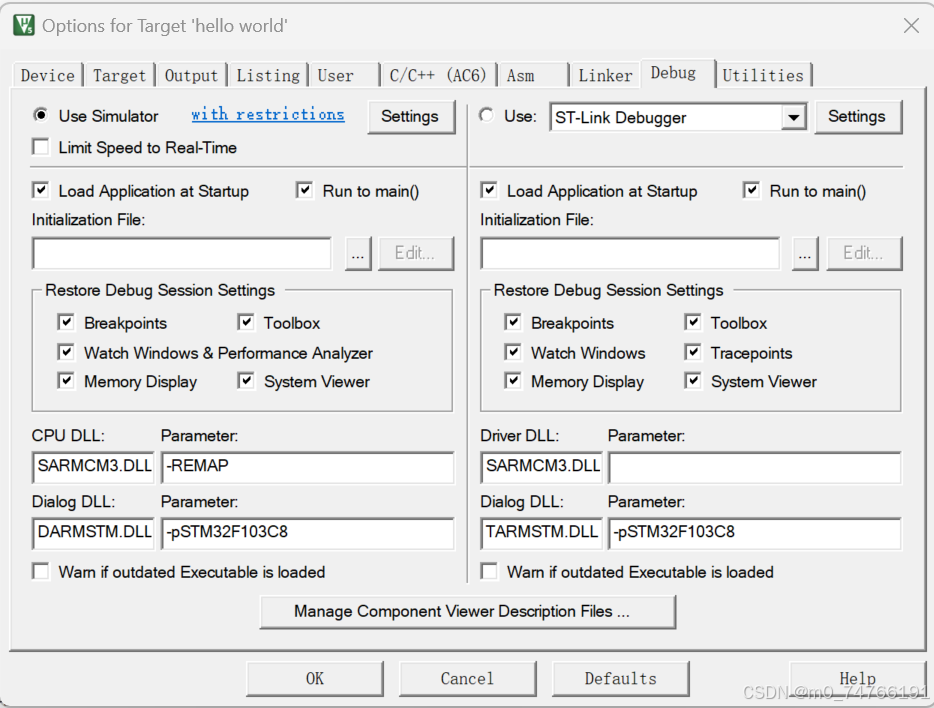934x708 pixels.
Task: Open the Output tab
Action: pos(191,76)
